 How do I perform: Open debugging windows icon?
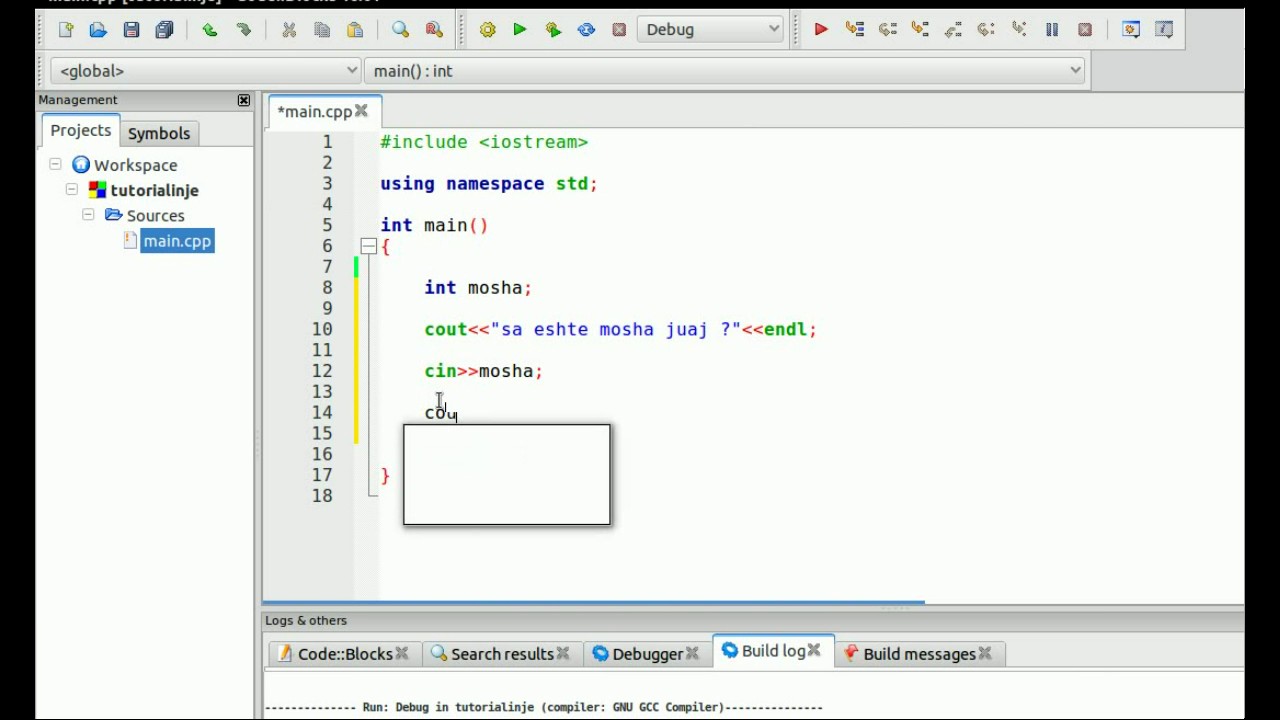pos(1131,30)
